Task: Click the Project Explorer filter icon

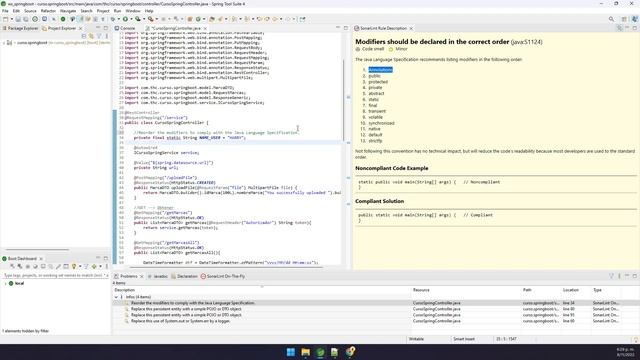Action: [x=99, y=36]
